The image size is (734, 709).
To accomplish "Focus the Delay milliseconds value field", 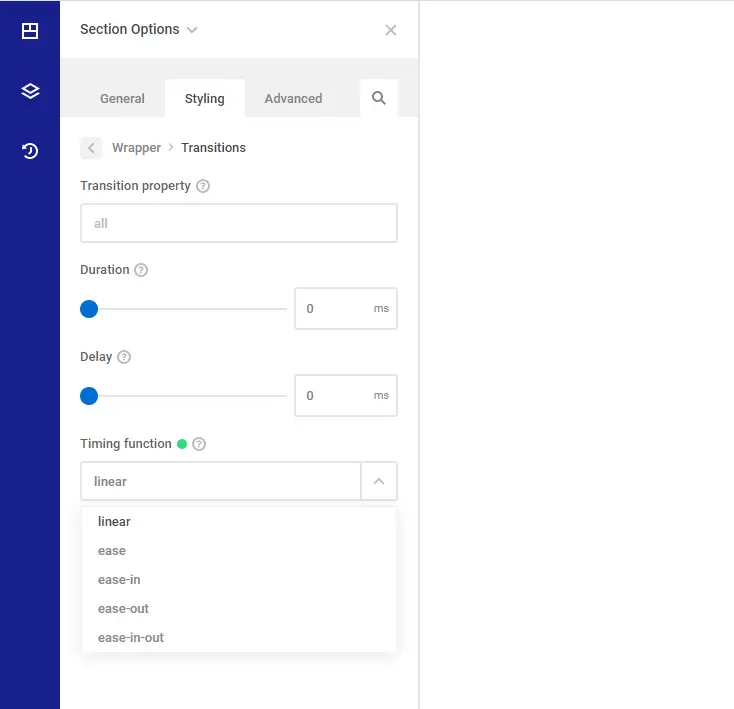I will tap(346, 395).
